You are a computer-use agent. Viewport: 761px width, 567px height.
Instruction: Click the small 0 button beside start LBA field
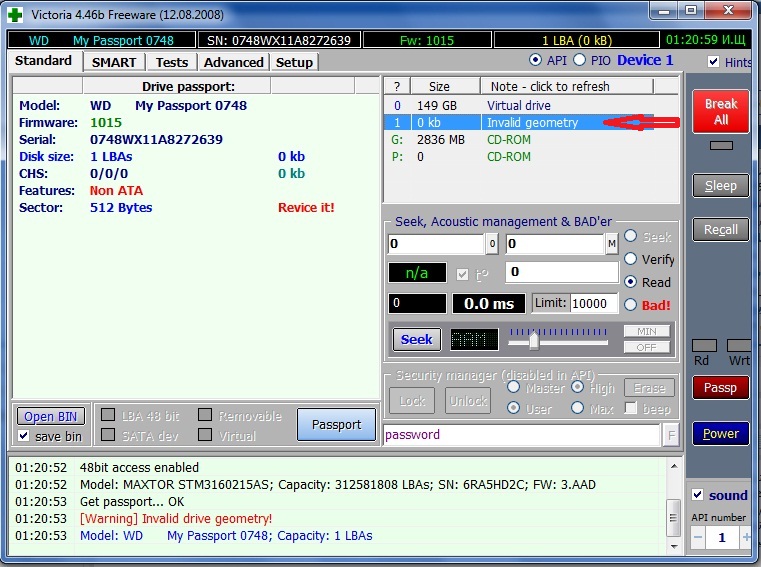pyautogui.click(x=492, y=244)
